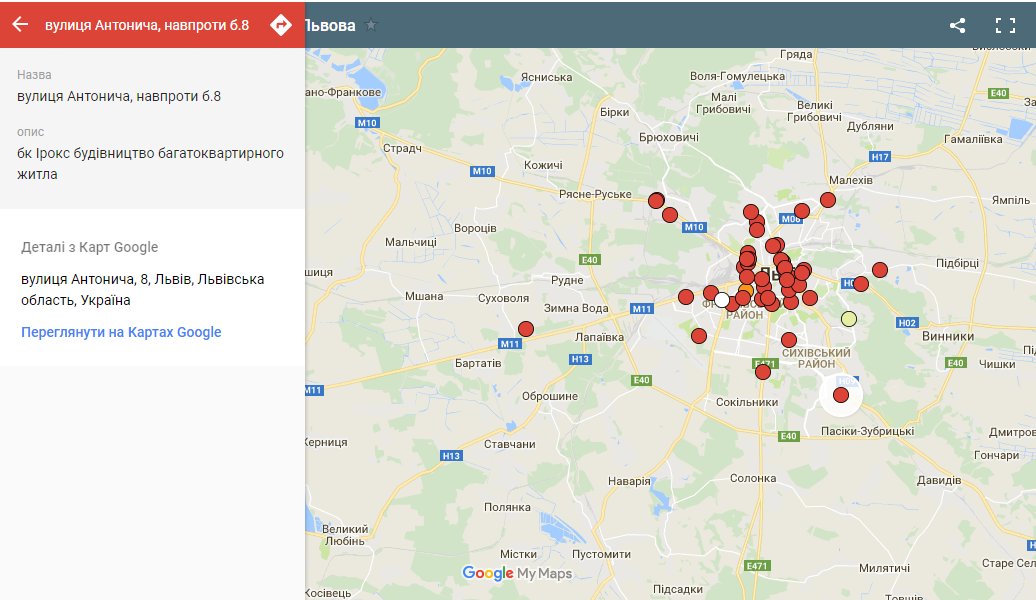Click the 'Підсадки' map label
Image resolution: width=1036 pixels, height=600 pixels.
(x=677, y=589)
